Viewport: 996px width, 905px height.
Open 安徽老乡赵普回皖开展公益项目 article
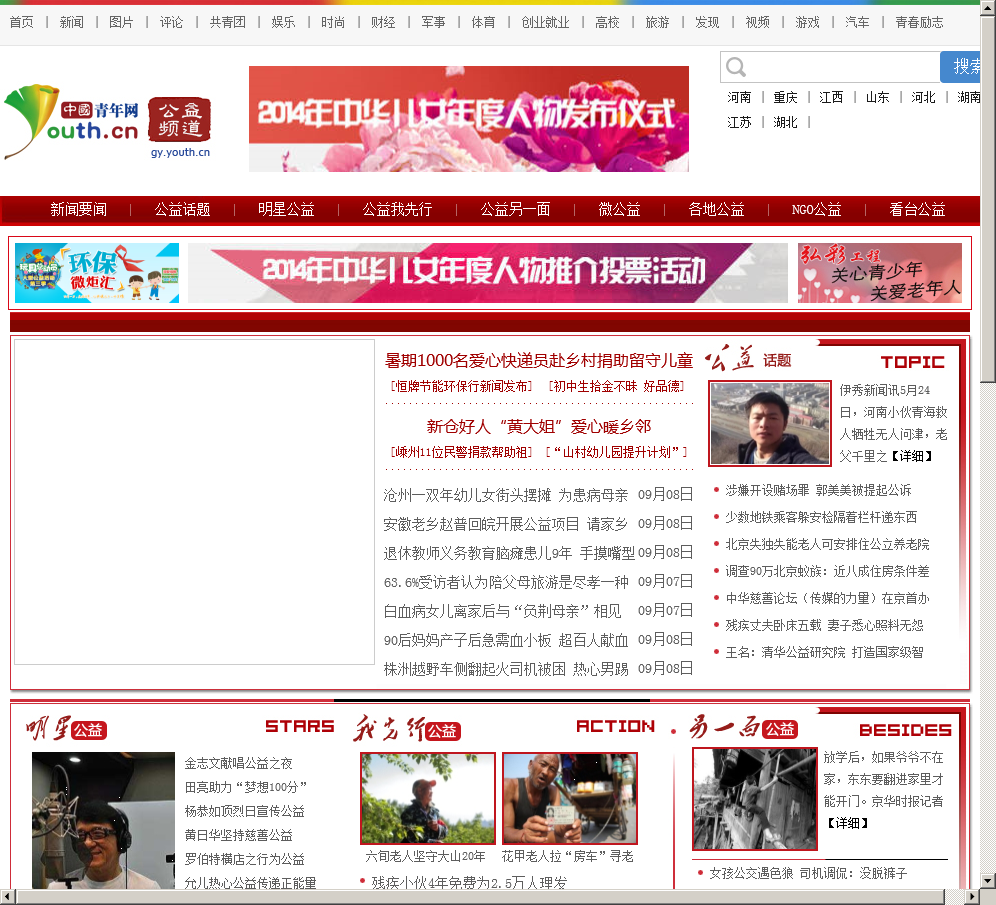506,524
